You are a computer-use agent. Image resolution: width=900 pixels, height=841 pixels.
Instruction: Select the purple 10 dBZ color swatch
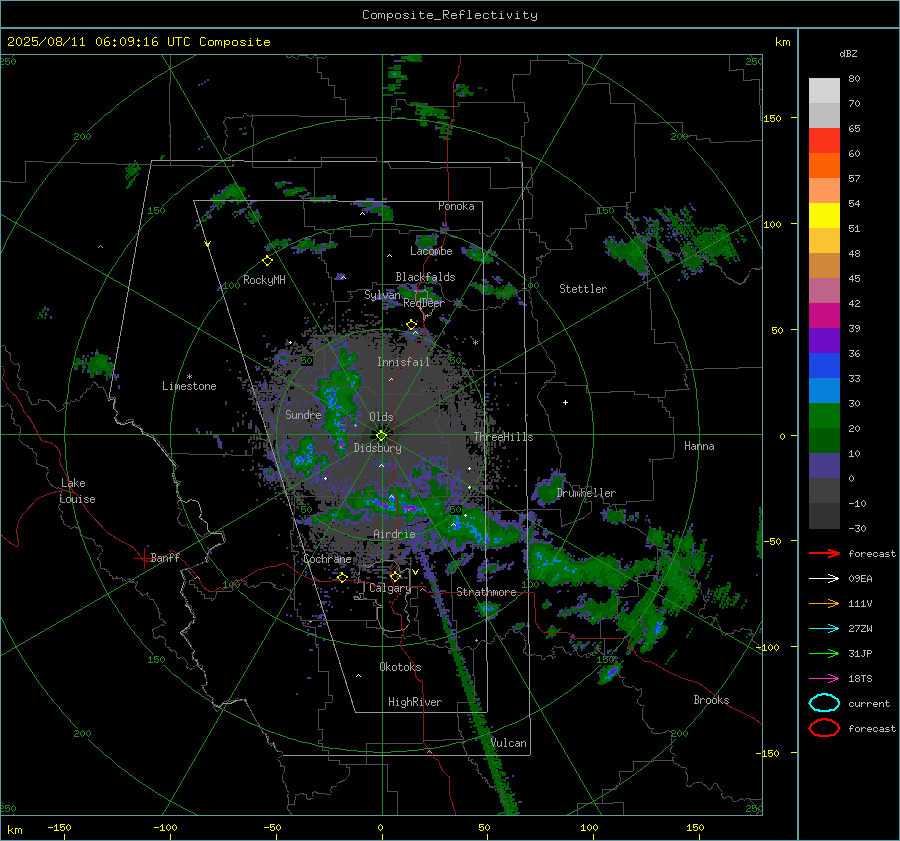(824, 465)
